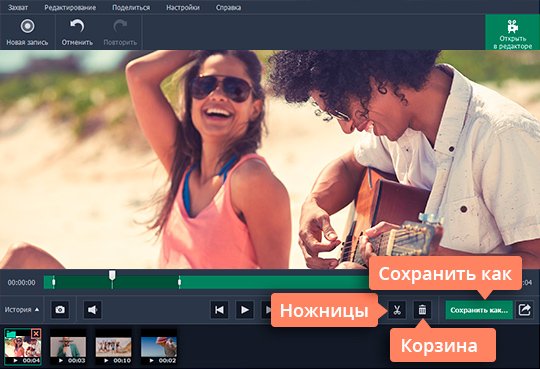Mute audio with the speaker icon
The height and width of the screenshot is (369, 540).
point(93,310)
